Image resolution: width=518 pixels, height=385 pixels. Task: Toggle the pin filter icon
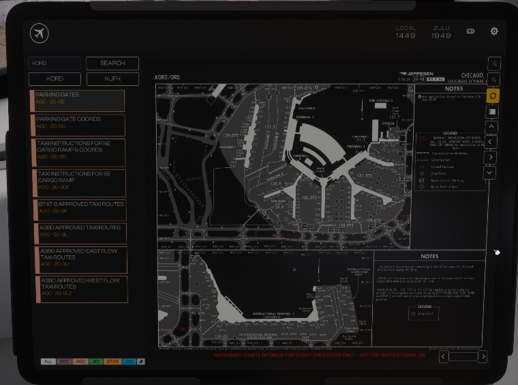click(x=141, y=361)
